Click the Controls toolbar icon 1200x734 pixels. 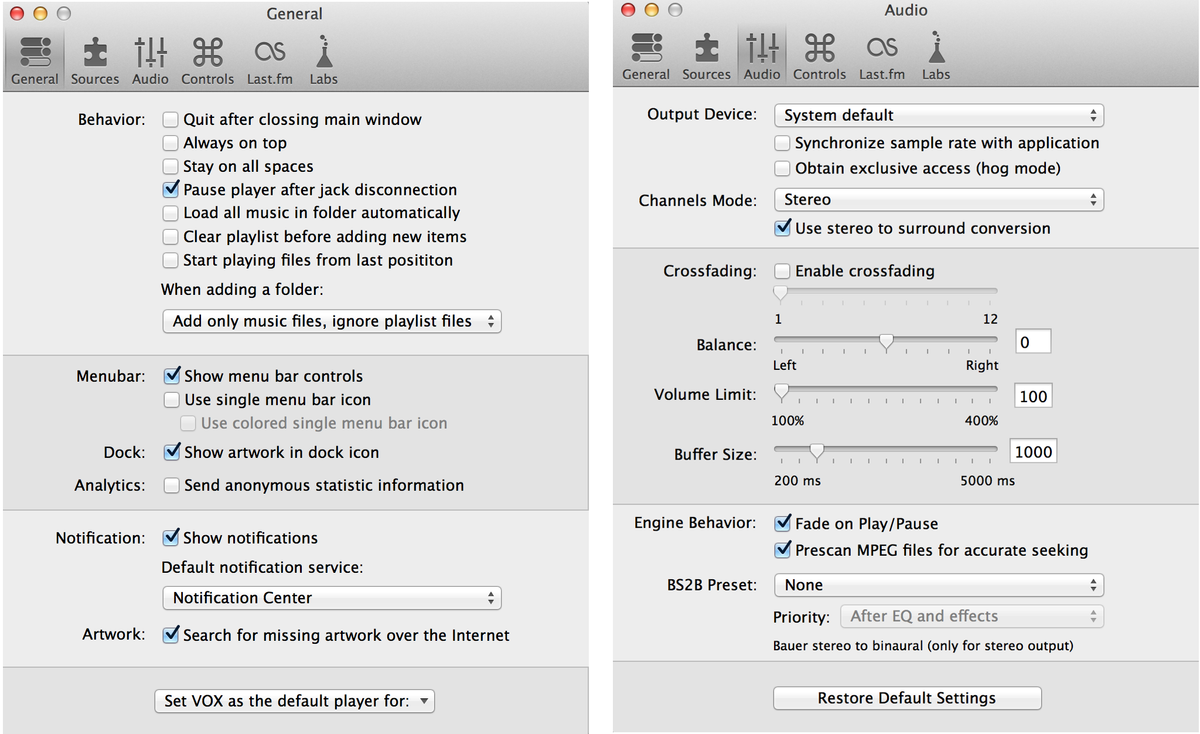[207, 55]
